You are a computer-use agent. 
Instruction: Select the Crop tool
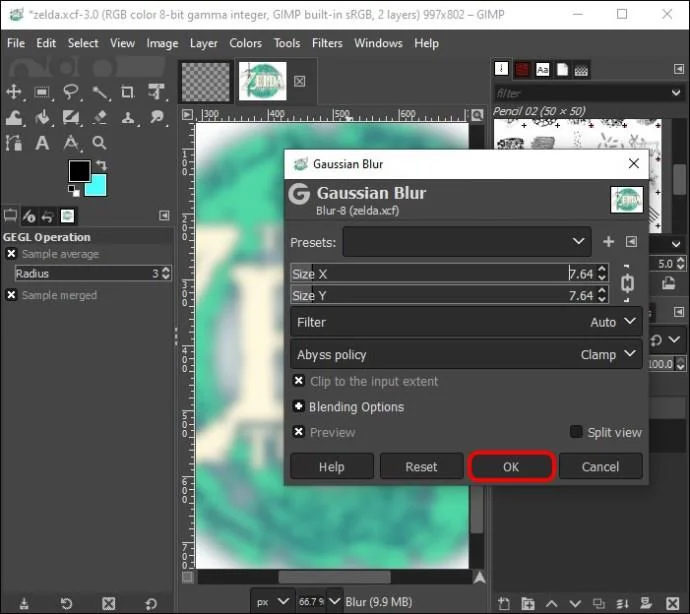(x=128, y=92)
